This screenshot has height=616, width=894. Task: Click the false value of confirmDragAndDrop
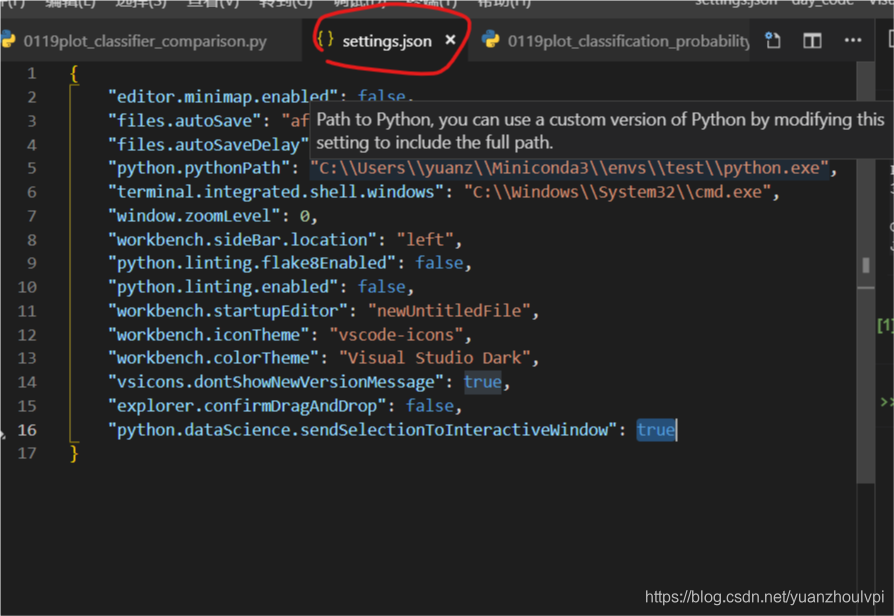click(429, 406)
